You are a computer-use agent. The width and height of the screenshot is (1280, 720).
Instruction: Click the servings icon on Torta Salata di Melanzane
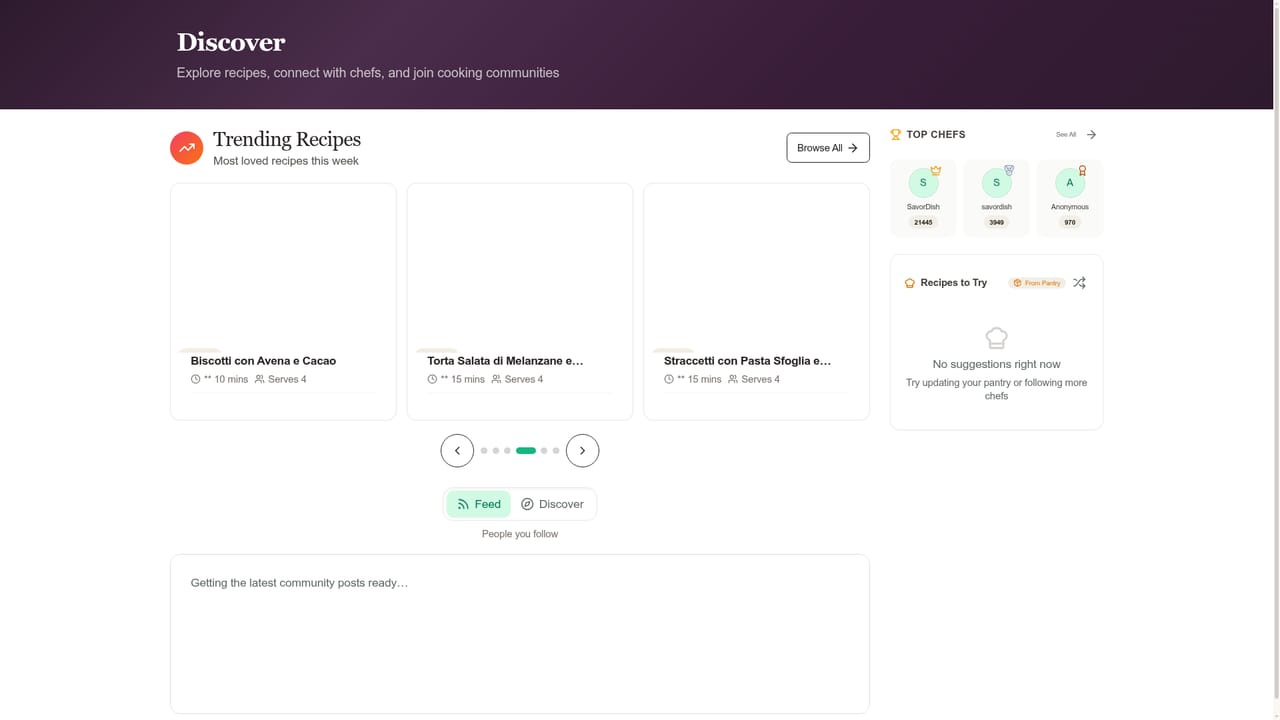497,379
